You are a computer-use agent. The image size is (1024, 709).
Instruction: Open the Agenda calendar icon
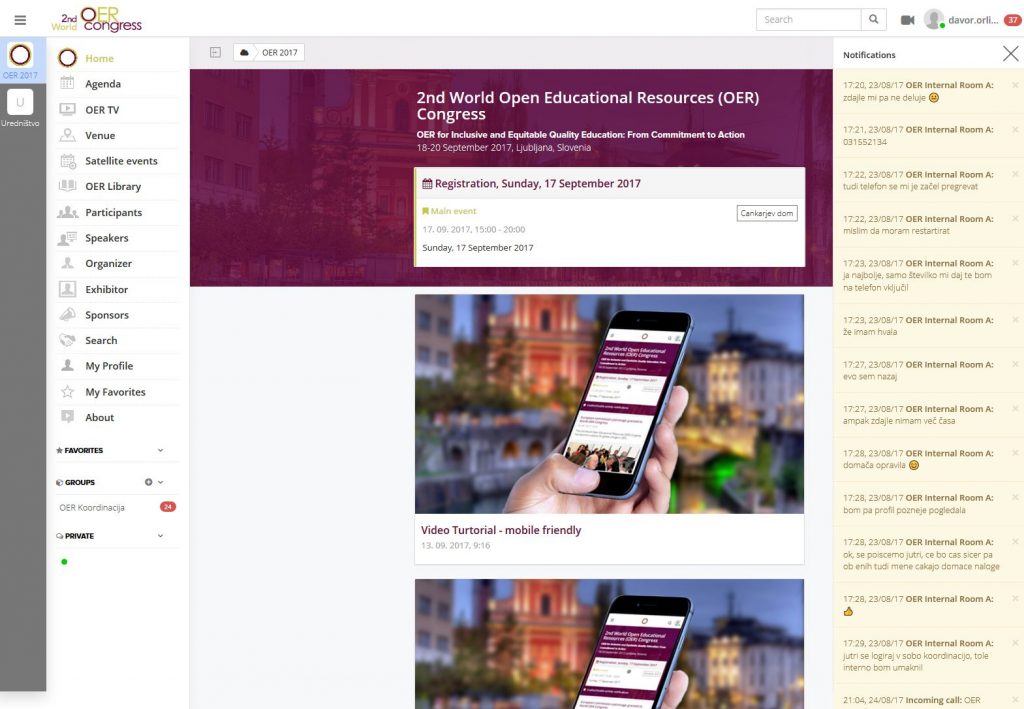point(67,83)
